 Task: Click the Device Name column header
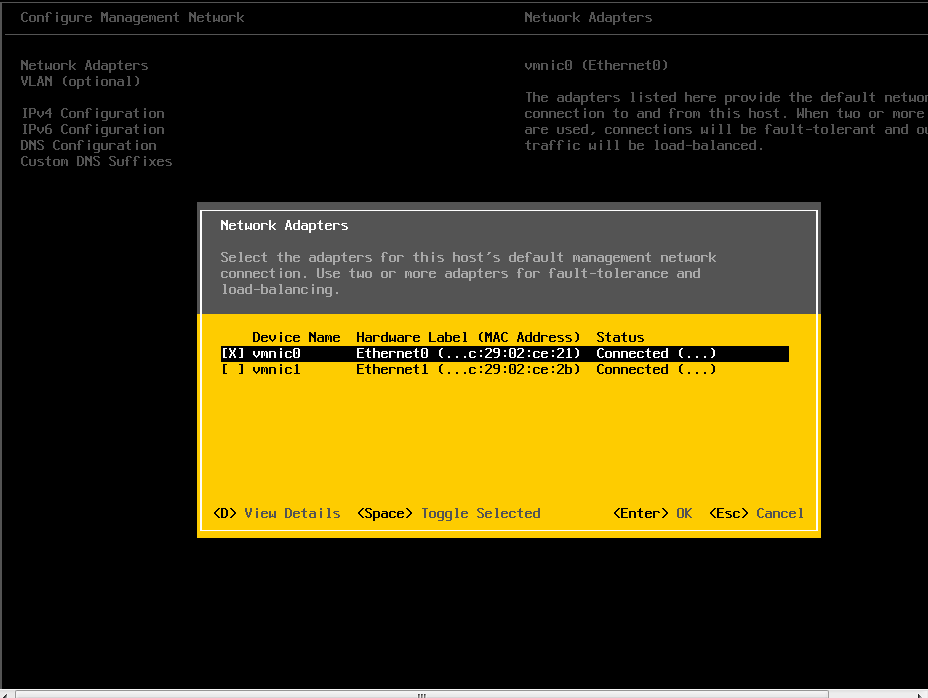tap(296, 337)
